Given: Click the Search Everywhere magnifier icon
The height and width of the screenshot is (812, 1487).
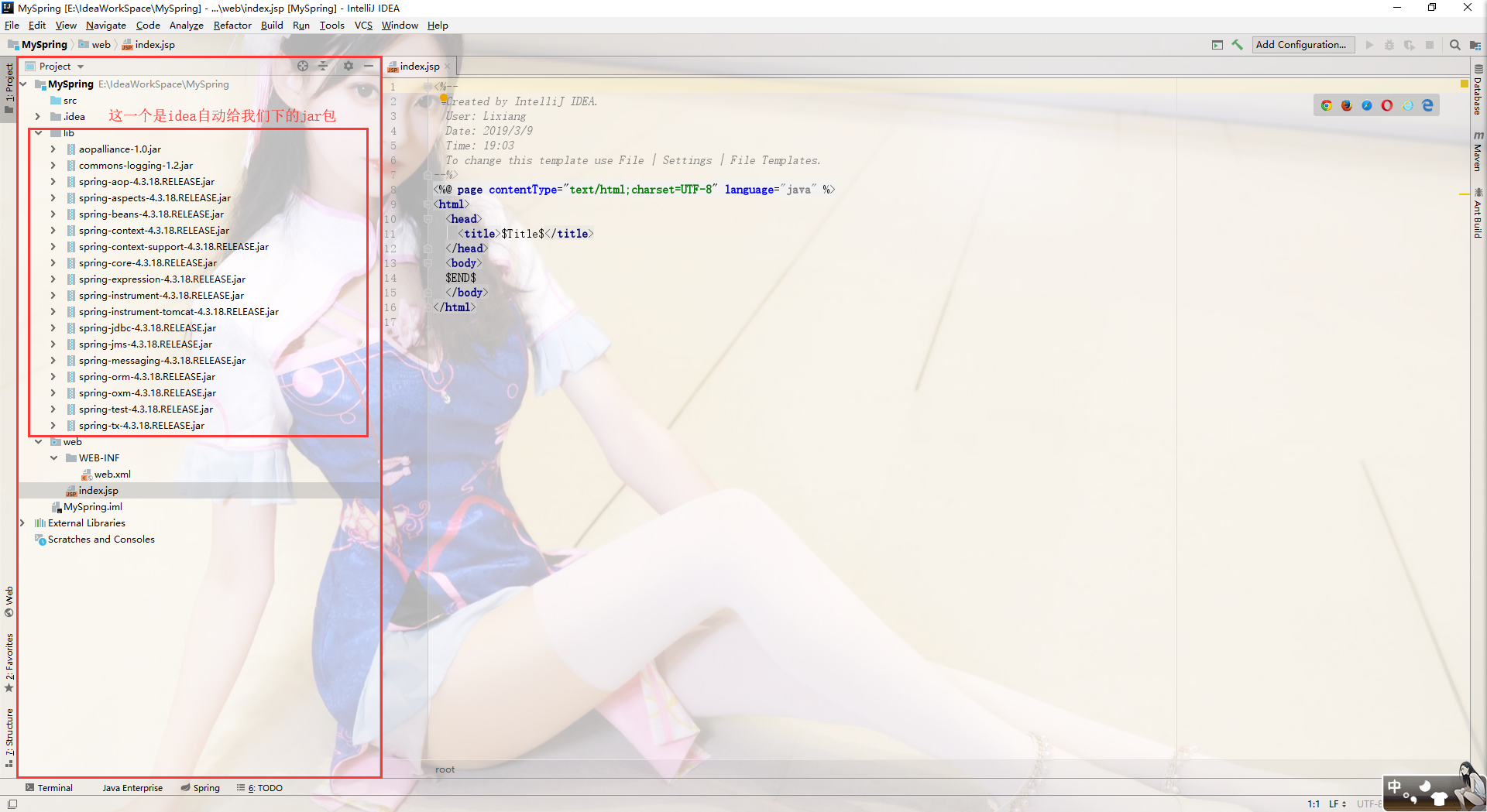Looking at the screenshot, I should pos(1454,45).
